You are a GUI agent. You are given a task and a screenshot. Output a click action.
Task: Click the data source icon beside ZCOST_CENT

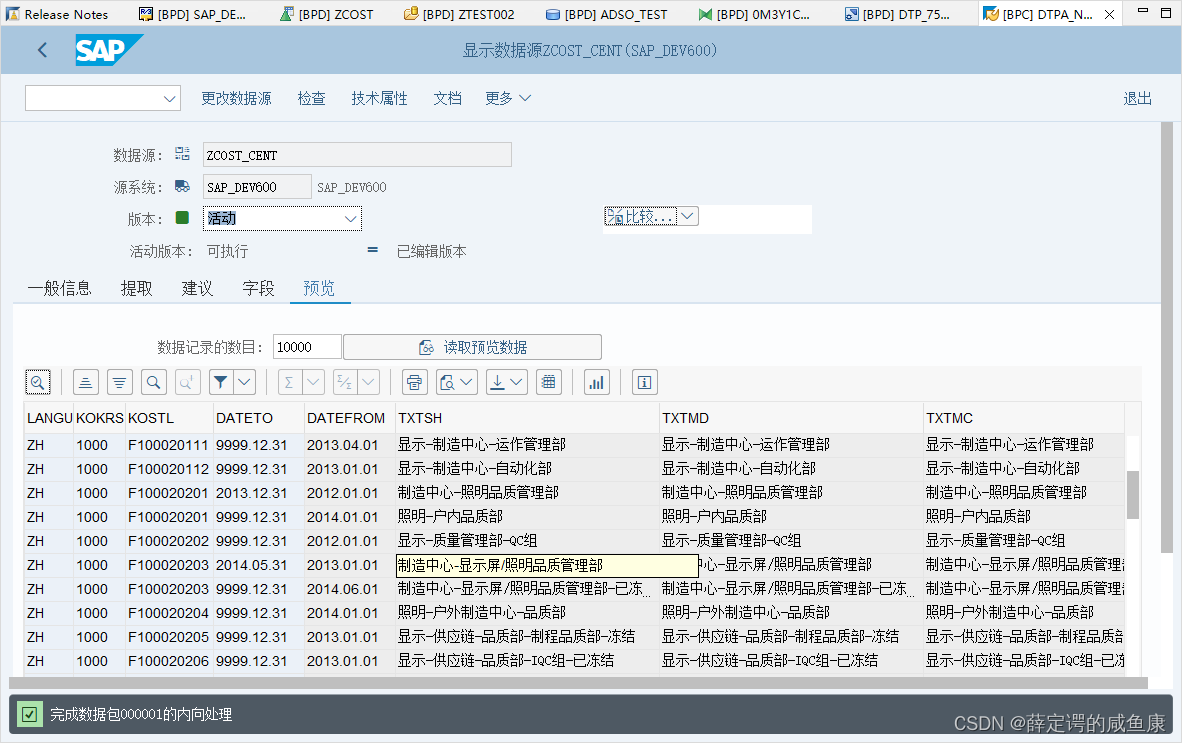tap(182, 154)
